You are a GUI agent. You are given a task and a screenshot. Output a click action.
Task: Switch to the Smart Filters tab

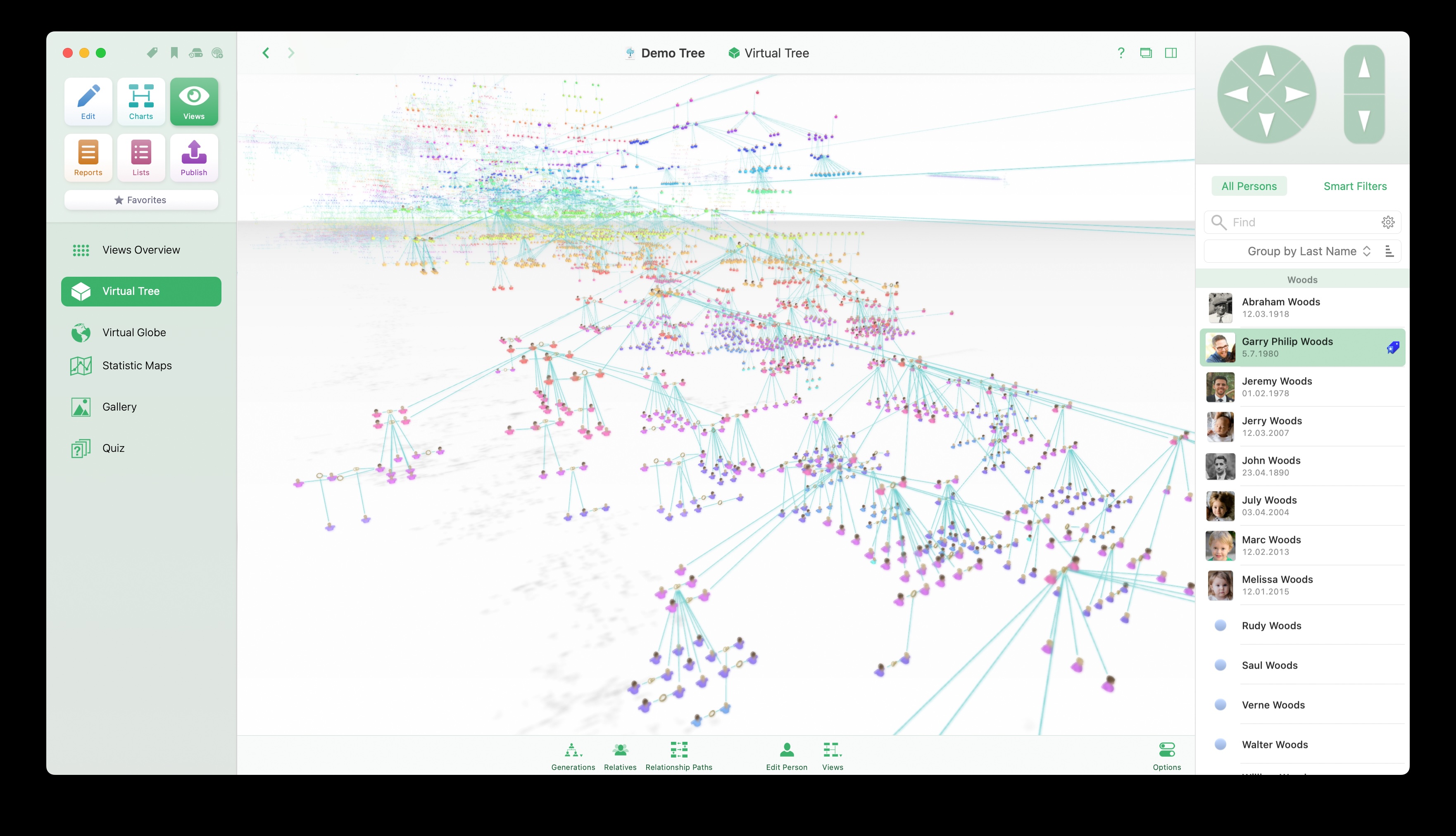click(1355, 185)
